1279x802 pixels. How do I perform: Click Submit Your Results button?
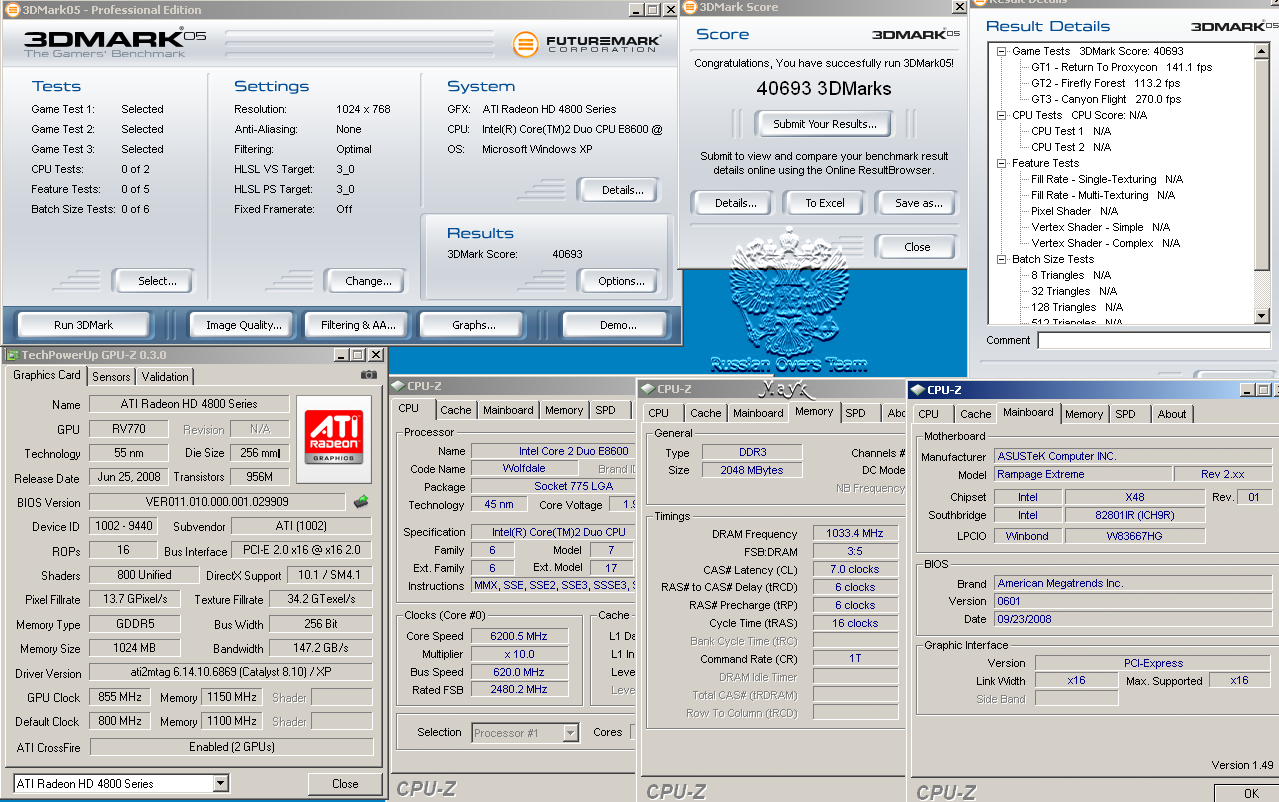coord(824,124)
